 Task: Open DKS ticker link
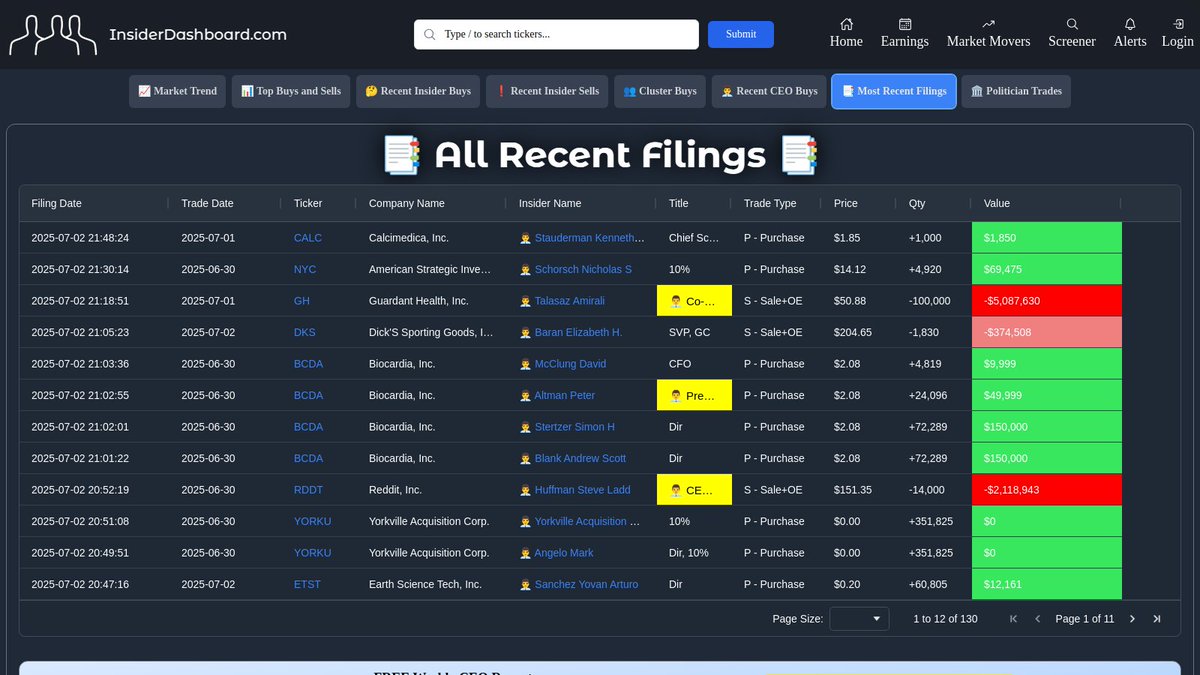305,333
